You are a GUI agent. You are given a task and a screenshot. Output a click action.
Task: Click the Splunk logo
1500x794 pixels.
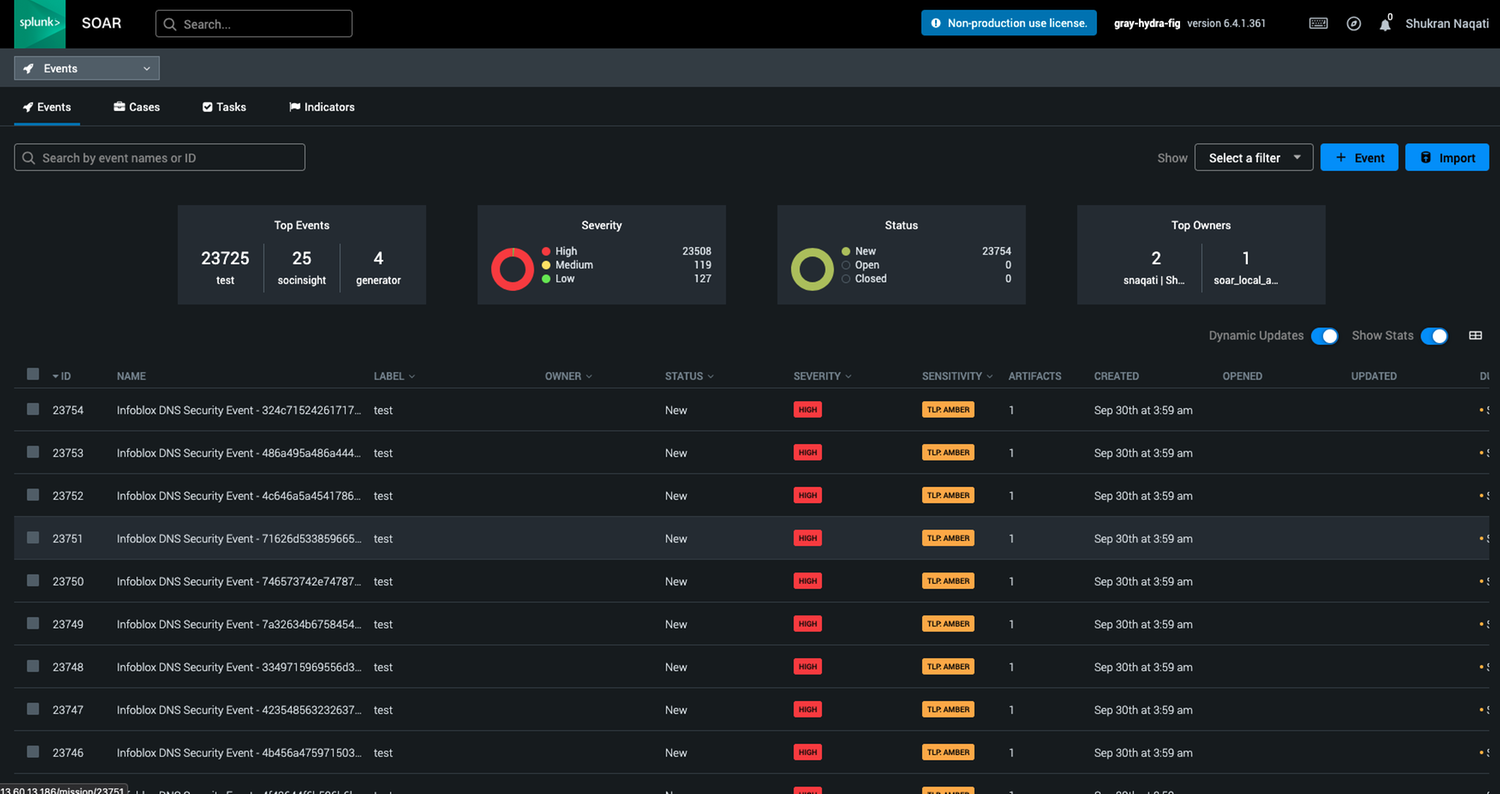(40, 24)
